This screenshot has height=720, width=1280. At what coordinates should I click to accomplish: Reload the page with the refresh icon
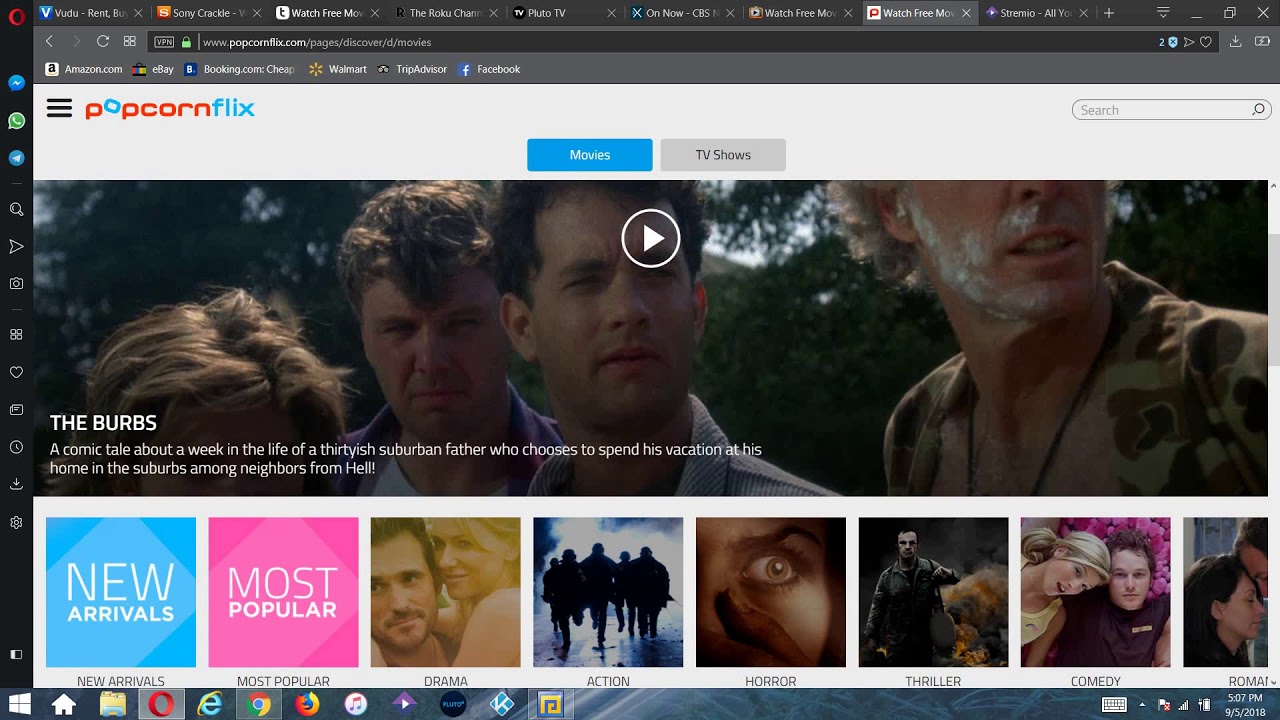tap(102, 41)
